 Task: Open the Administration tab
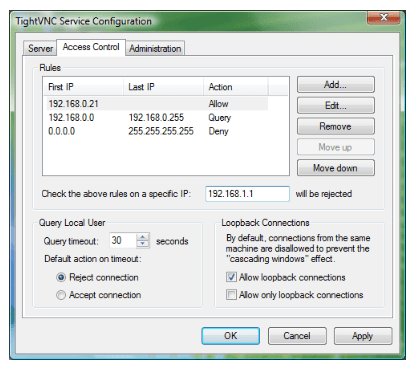[x=155, y=49]
